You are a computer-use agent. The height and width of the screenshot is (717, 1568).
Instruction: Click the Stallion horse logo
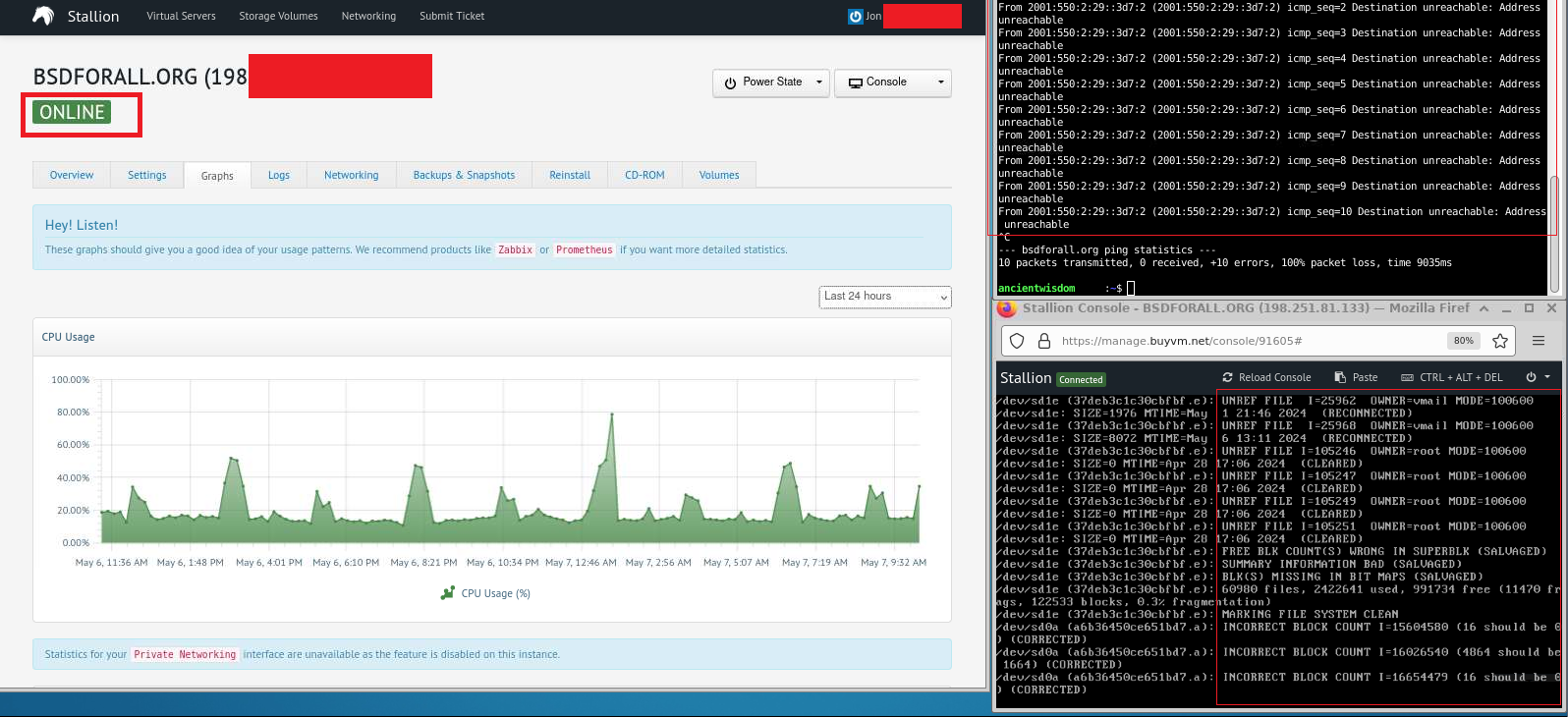43,16
